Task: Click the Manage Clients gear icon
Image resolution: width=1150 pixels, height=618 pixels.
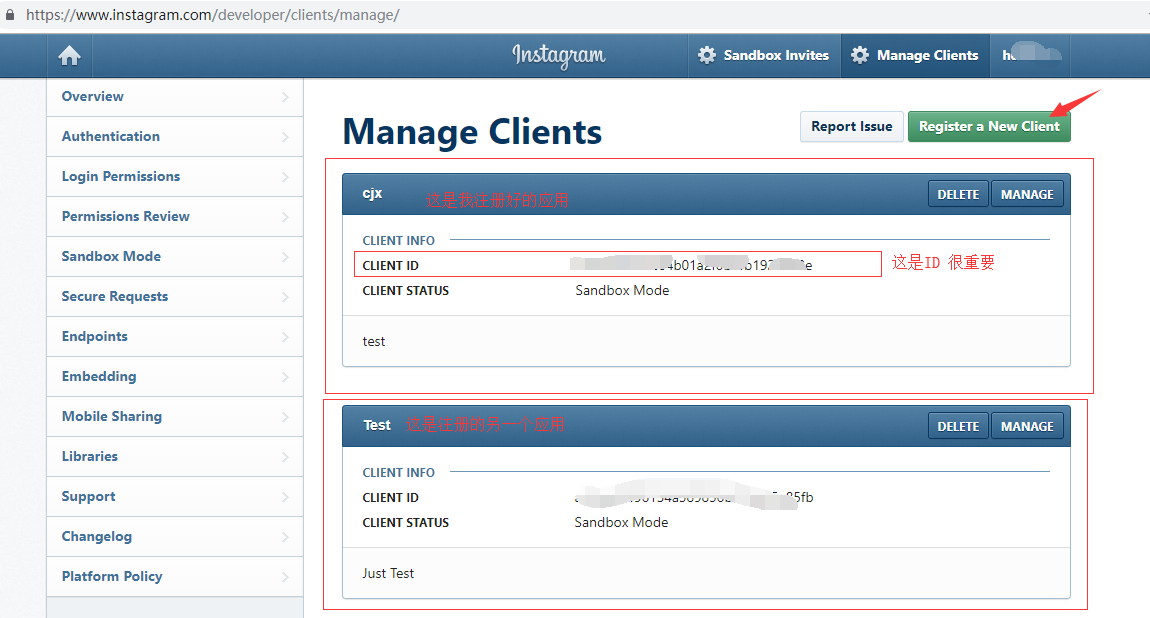Action: 860,55
